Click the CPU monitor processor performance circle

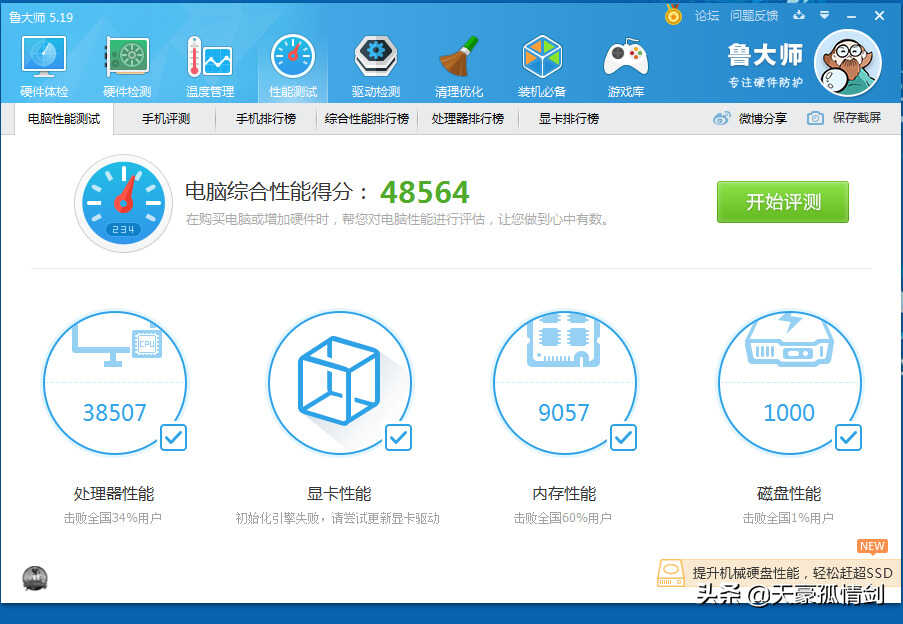tap(115, 383)
